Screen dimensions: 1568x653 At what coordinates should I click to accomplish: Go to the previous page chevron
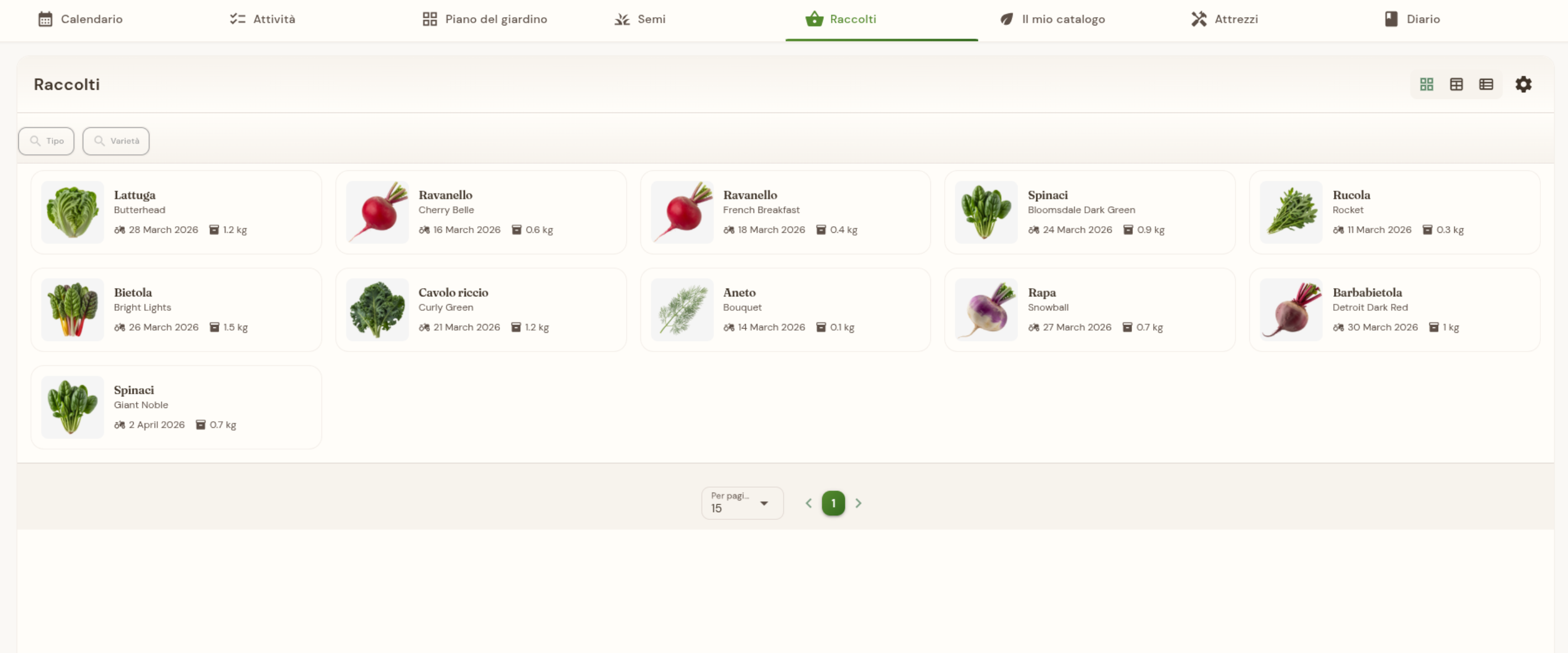pos(808,503)
